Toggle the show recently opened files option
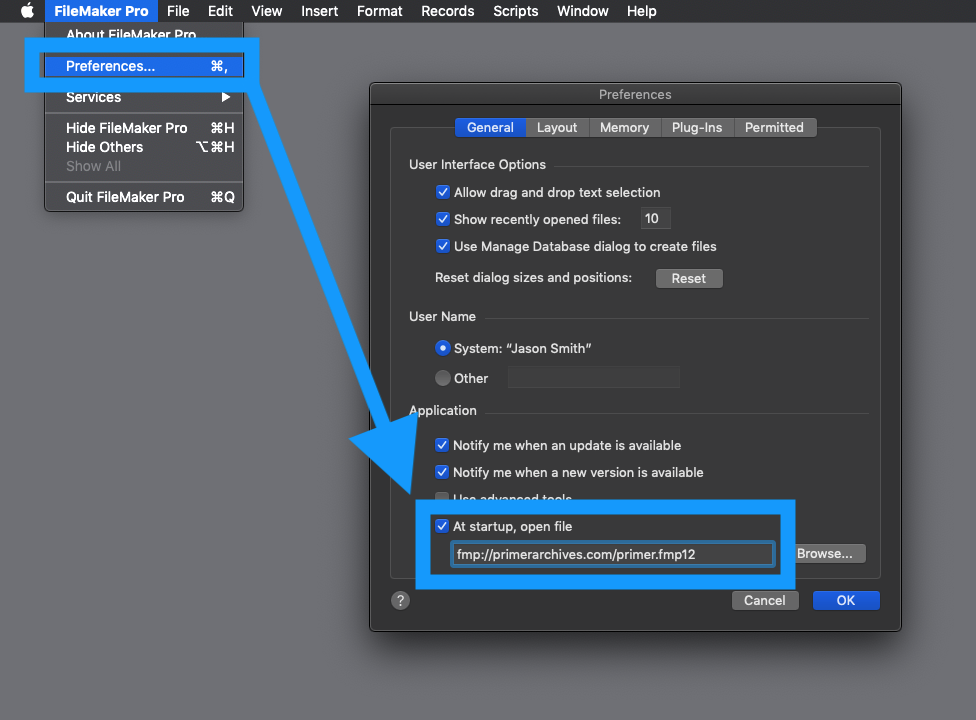The width and height of the screenshot is (976, 720). click(443, 218)
